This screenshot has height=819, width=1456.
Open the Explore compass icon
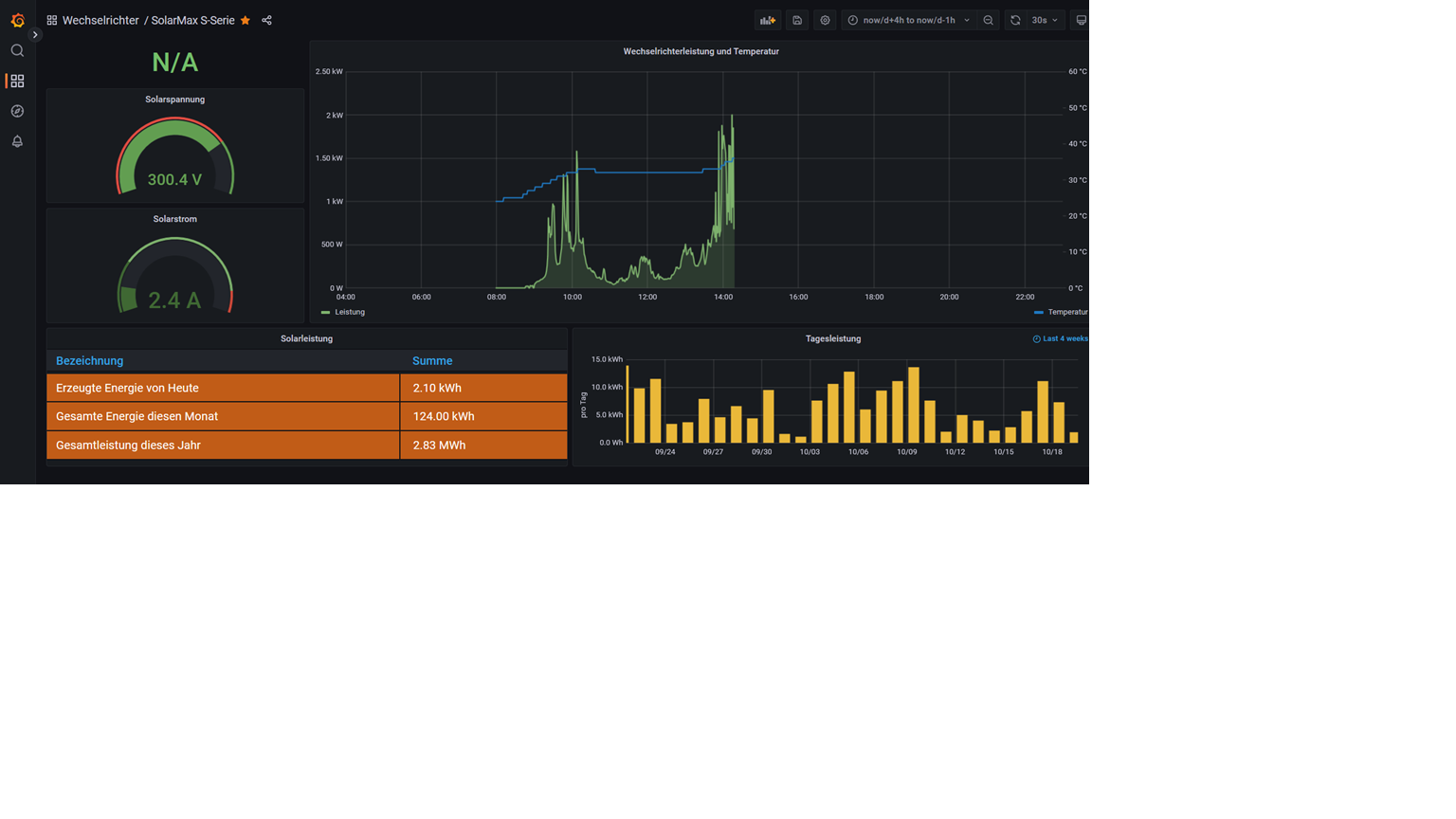coord(17,111)
